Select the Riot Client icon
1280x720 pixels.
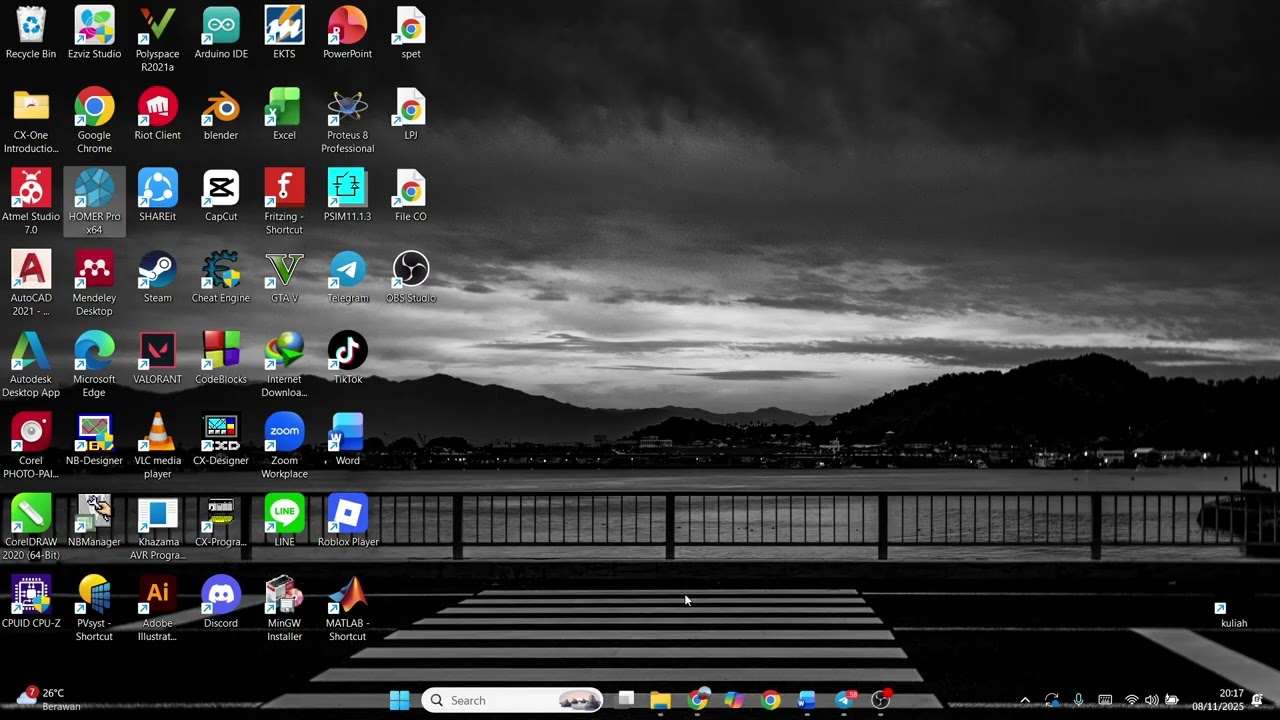(157, 115)
